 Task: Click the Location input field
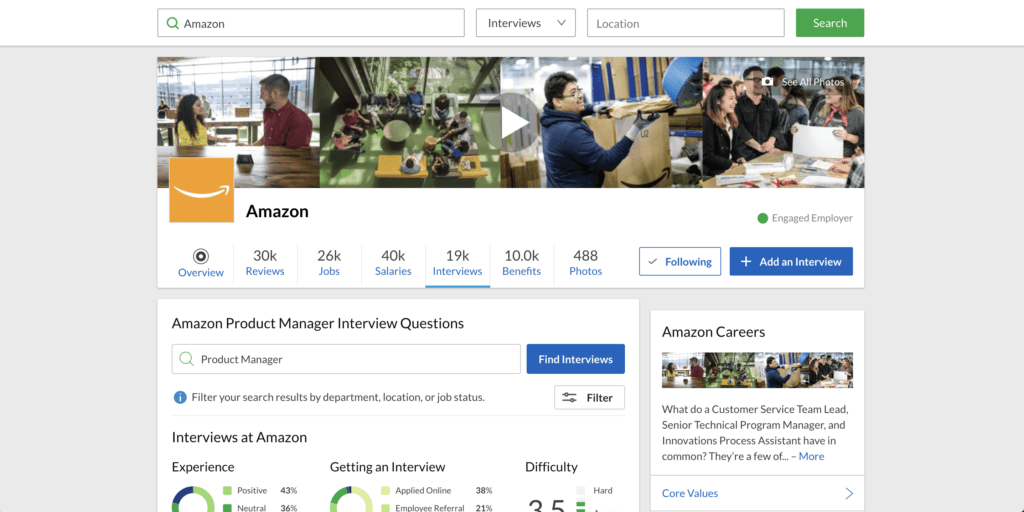point(686,23)
